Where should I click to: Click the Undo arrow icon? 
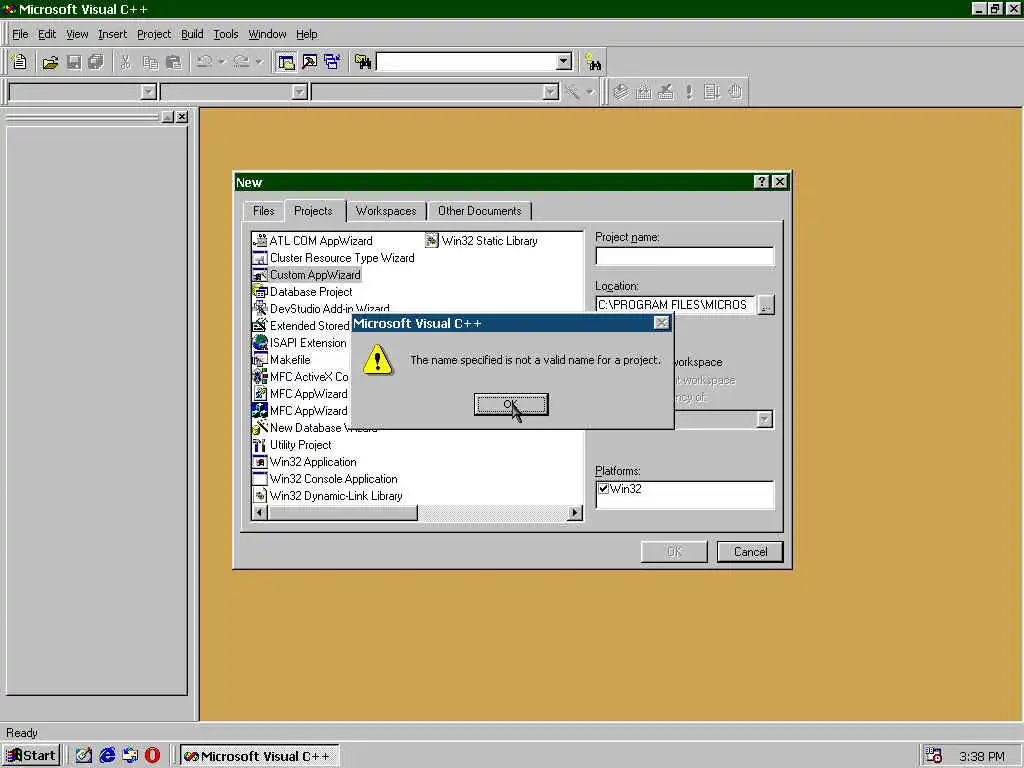coord(204,62)
